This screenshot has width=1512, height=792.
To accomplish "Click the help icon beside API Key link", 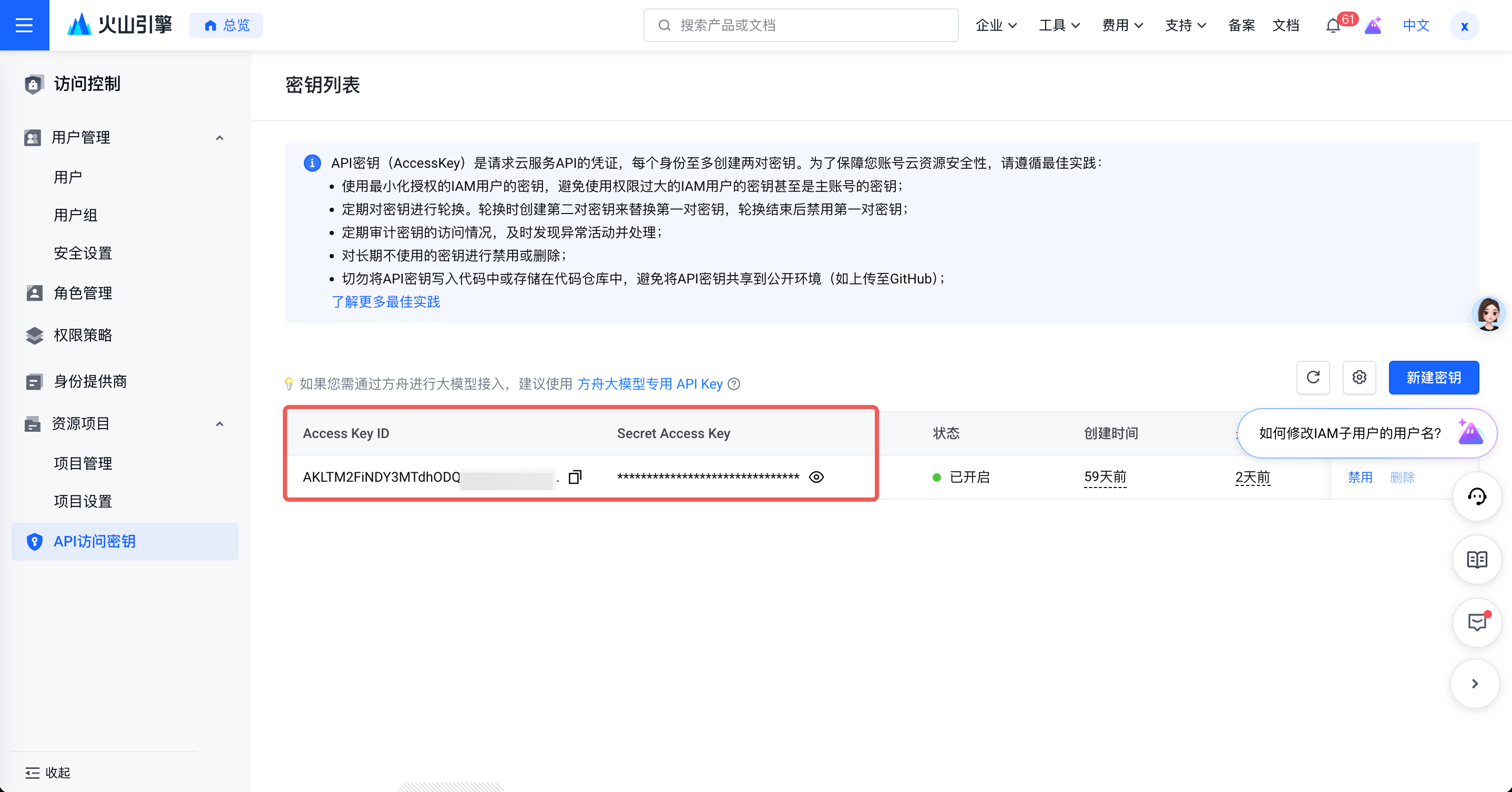I will coord(734,384).
